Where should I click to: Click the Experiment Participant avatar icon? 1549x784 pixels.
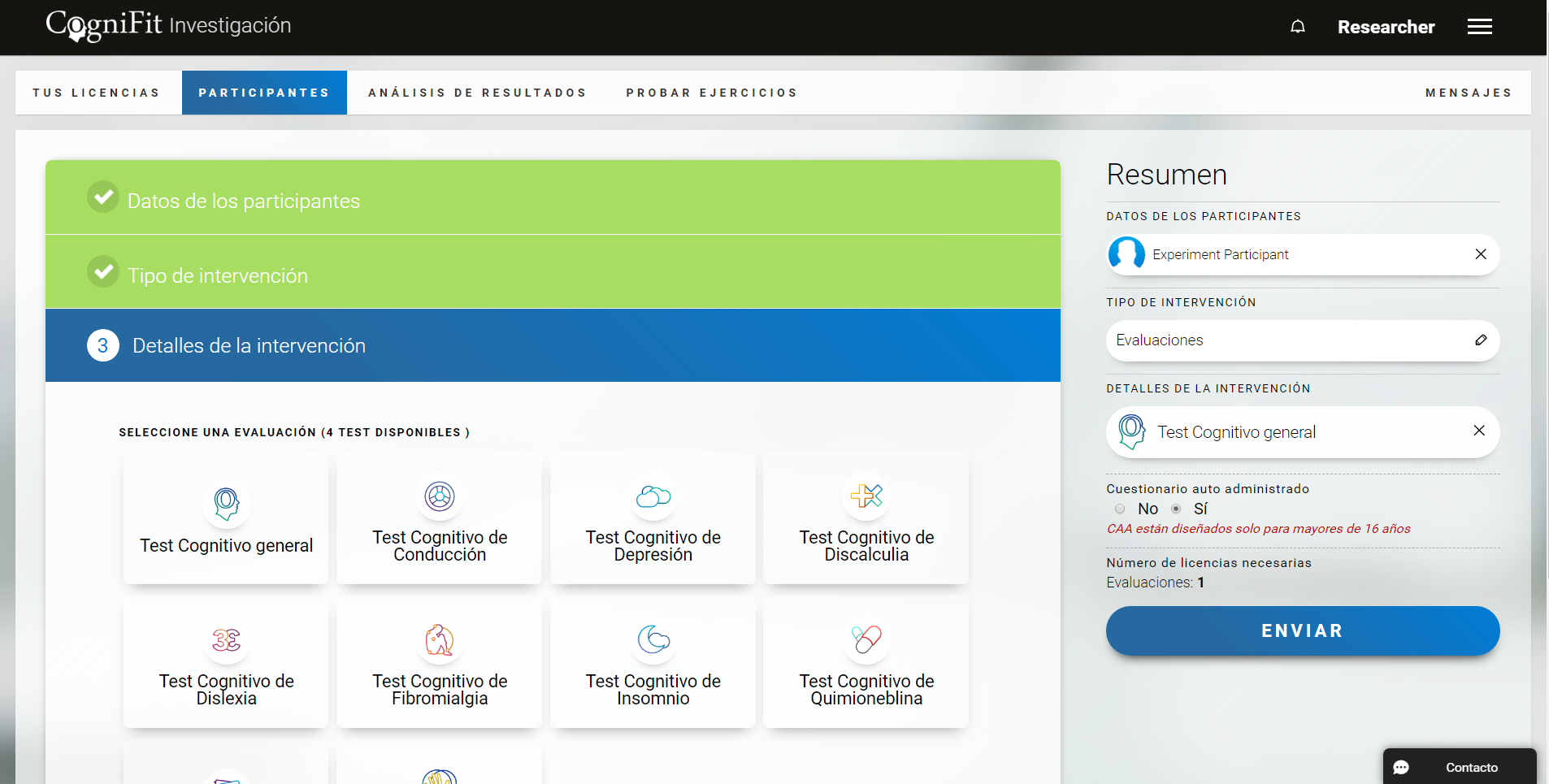click(x=1126, y=254)
